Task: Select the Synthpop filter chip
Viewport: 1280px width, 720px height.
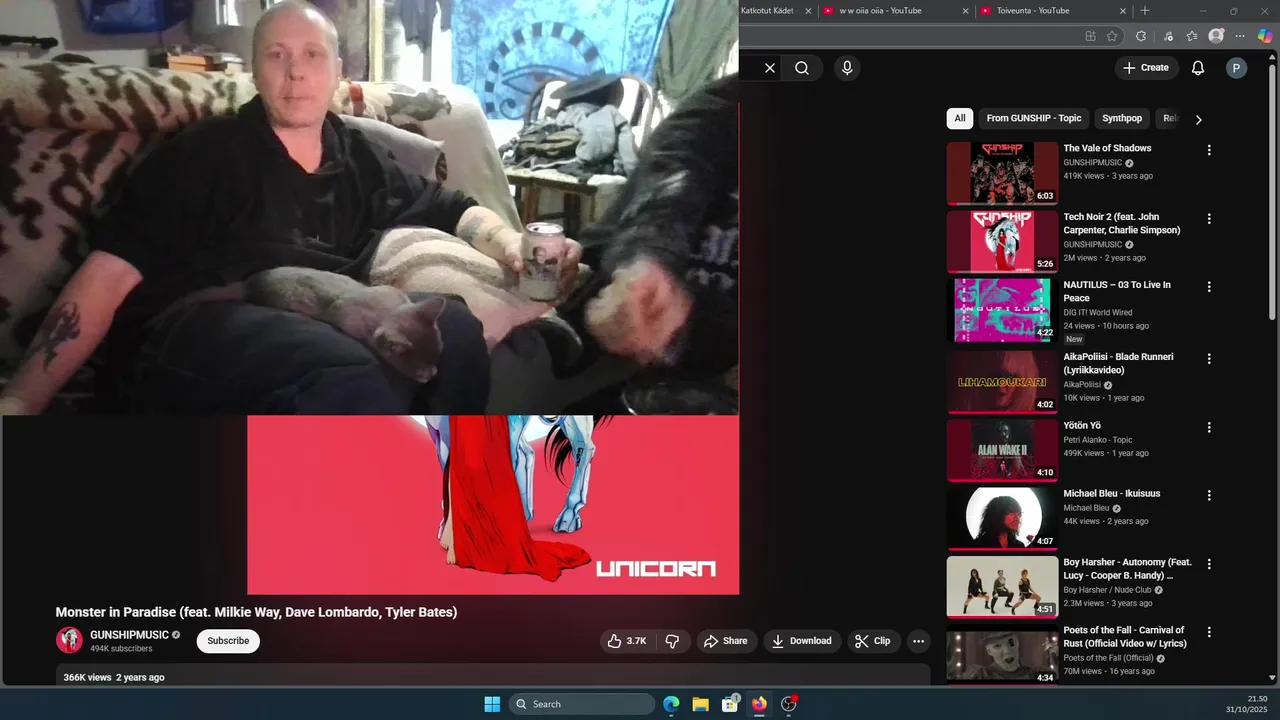Action: 1122,118
